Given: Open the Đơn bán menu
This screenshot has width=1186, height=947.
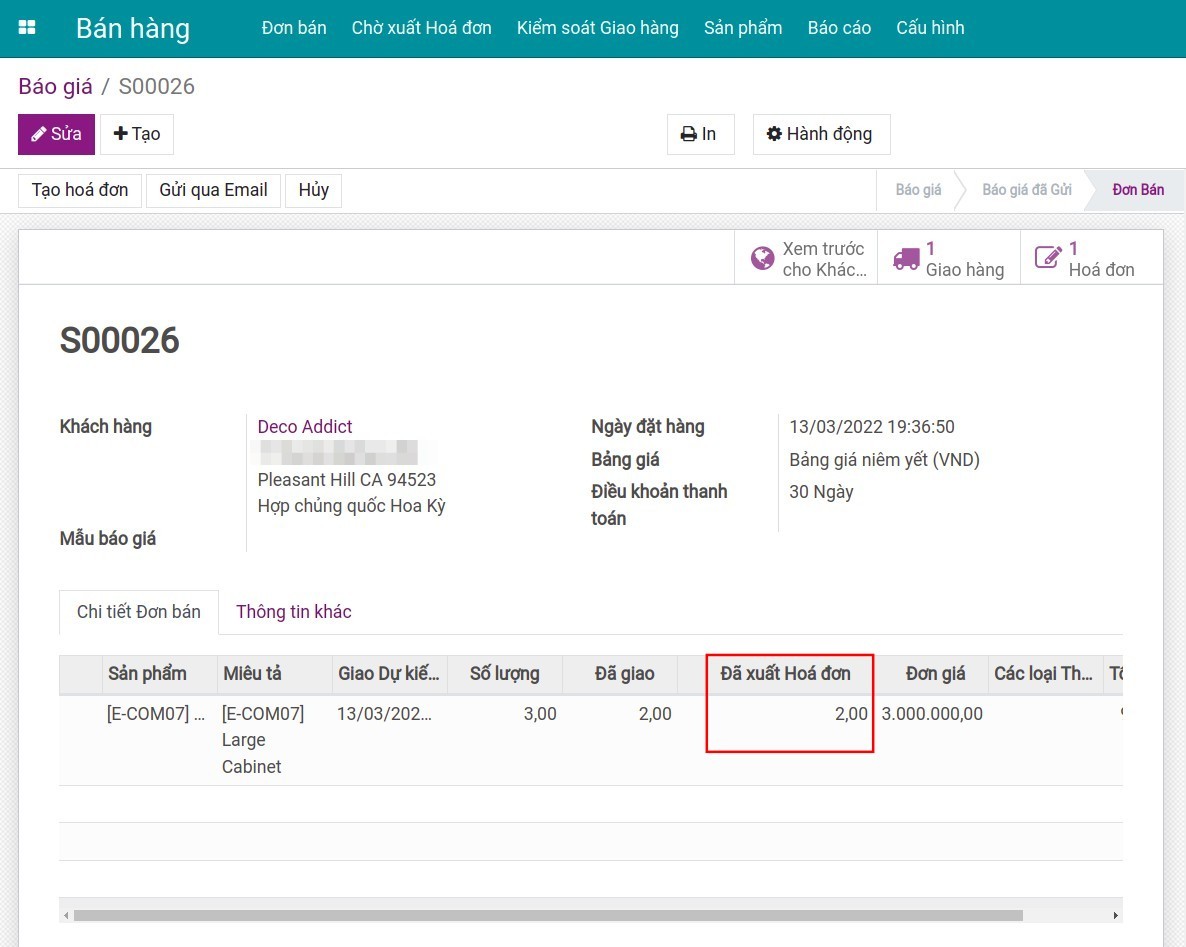Looking at the screenshot, I should [294, 28].
